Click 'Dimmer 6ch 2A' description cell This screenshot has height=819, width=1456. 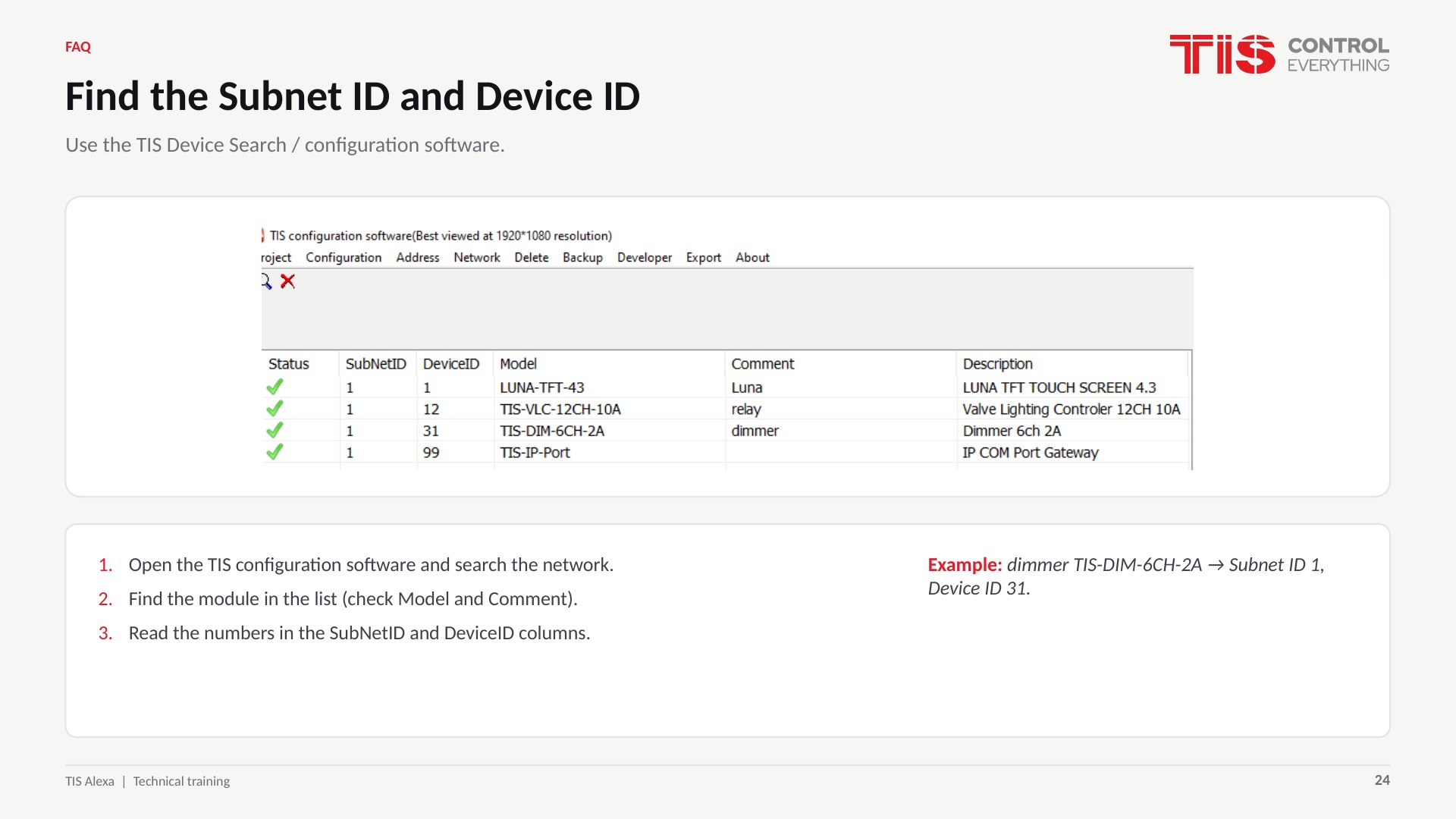click(1012, 431)
